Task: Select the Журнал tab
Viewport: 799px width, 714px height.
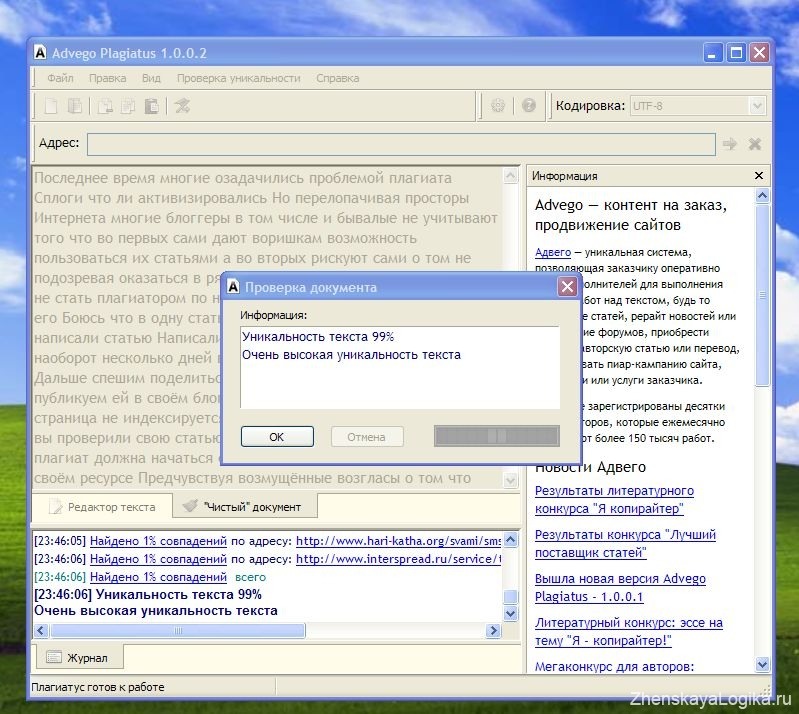Action: coord(79,657)
